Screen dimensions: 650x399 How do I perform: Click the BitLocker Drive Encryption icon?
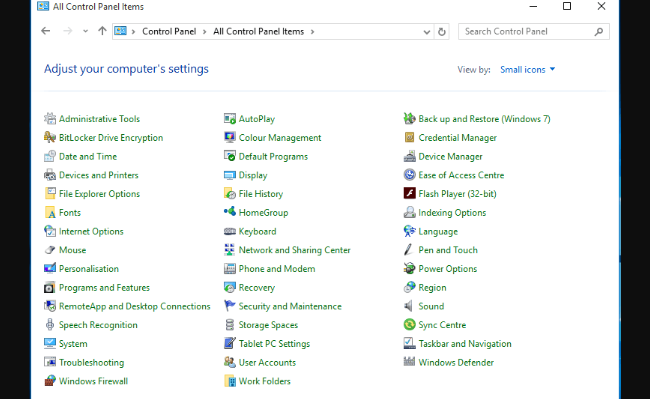[x=50, y=138]
